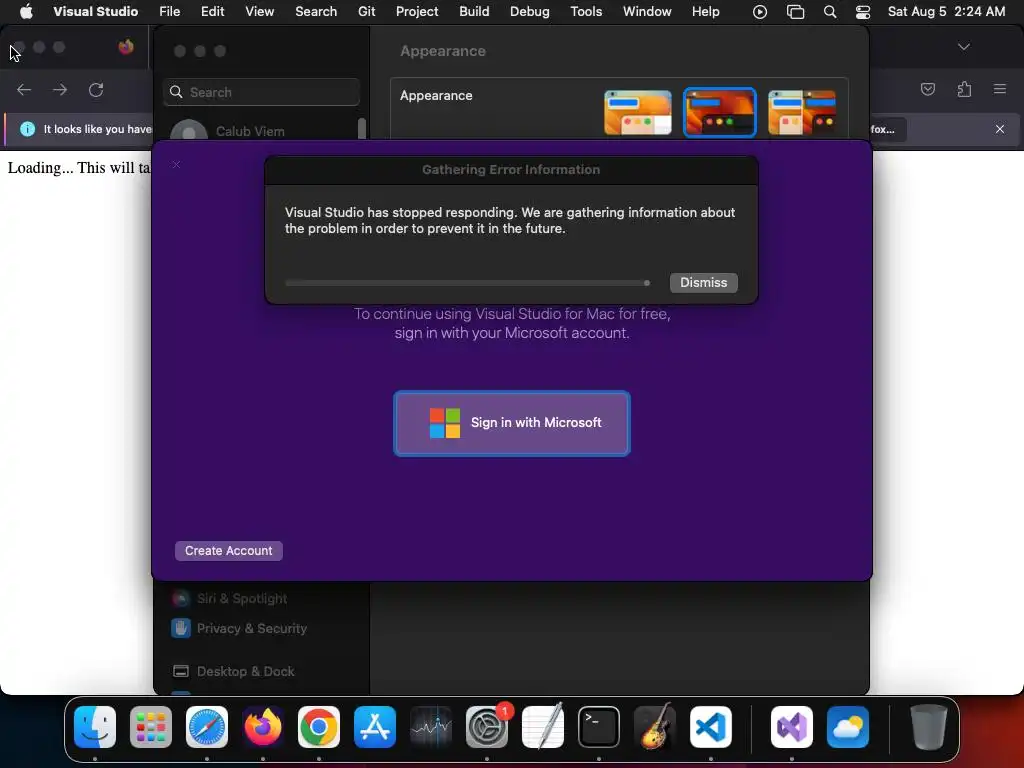Click 'Loading... This will ta' text in Firefox
This screenshot has height=768, width=1024.
tap(79, 168)
